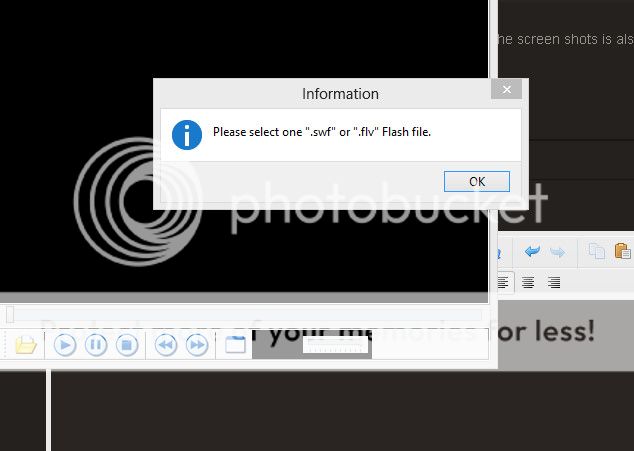Click the Copy icon

click(597, 252)
